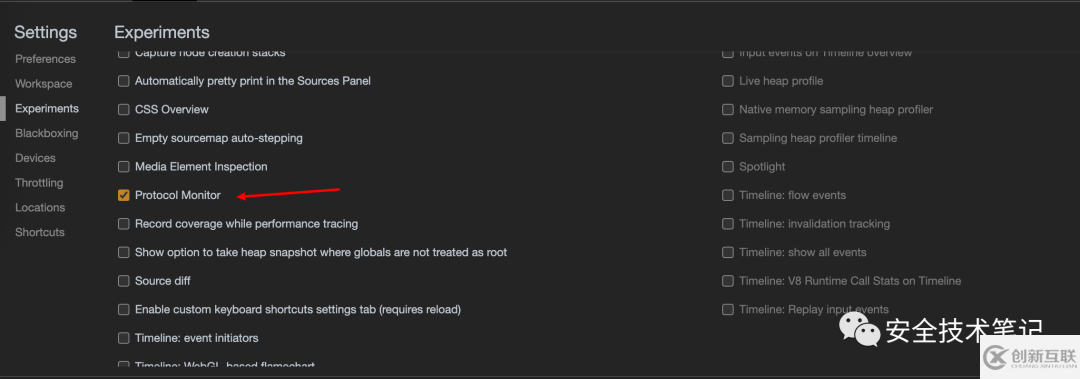The image size is (1080, 379).
Task: Enable custom keyboard shortcuts settings tab option
Action: click(x=124, y=310)
